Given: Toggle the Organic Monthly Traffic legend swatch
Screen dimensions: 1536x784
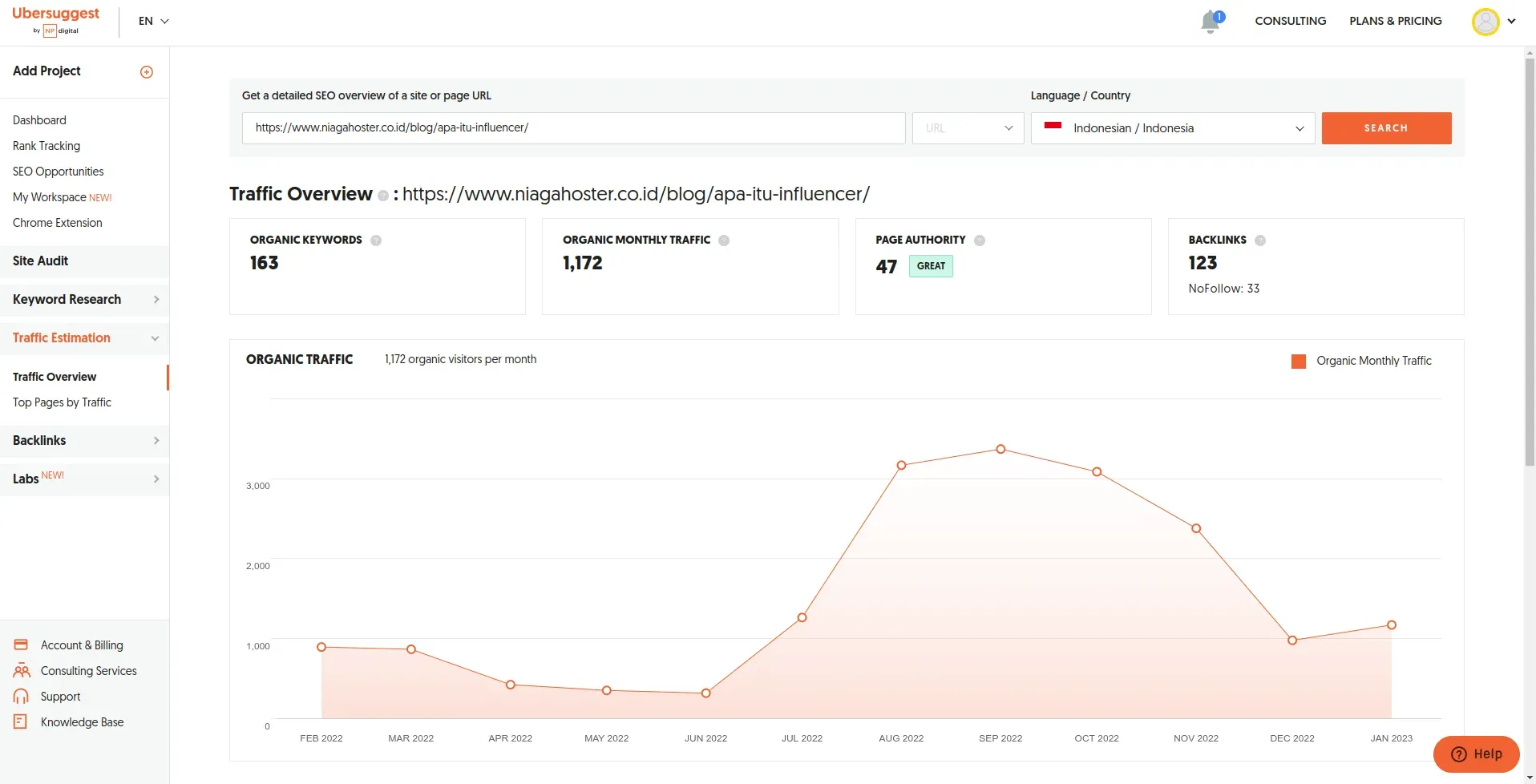Looking at the screenshot, I should [1299, 362].
